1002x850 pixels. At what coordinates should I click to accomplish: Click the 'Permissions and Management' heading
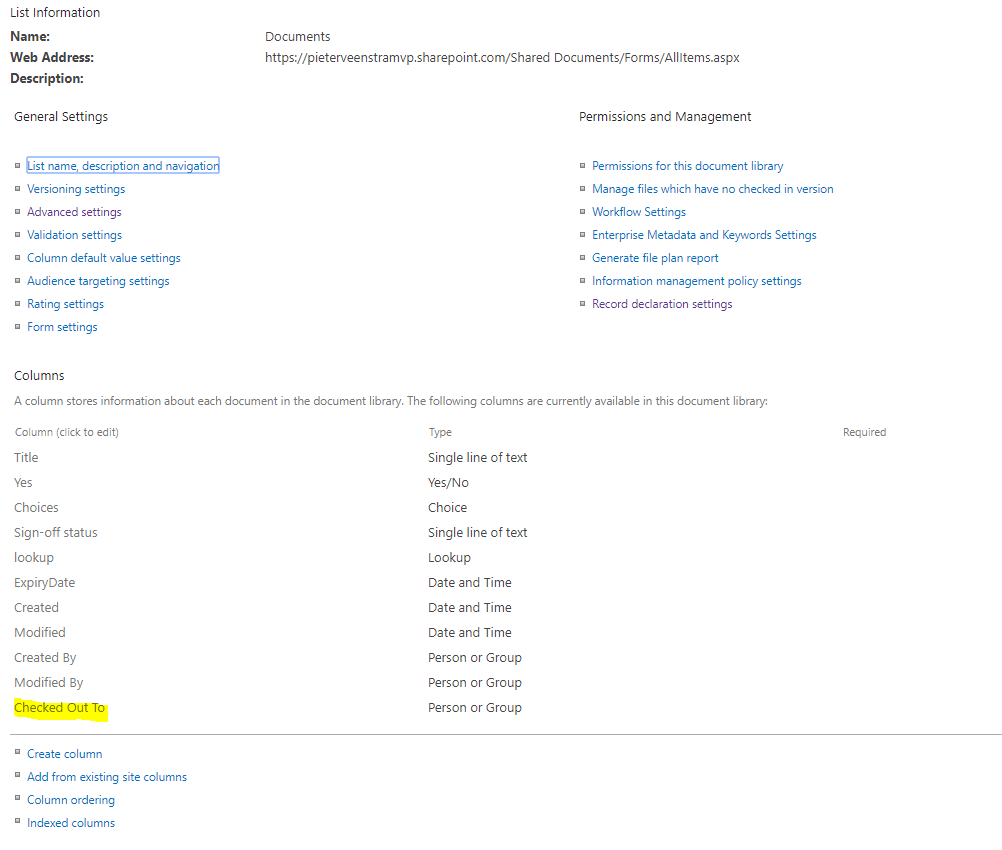pos(665,116)
